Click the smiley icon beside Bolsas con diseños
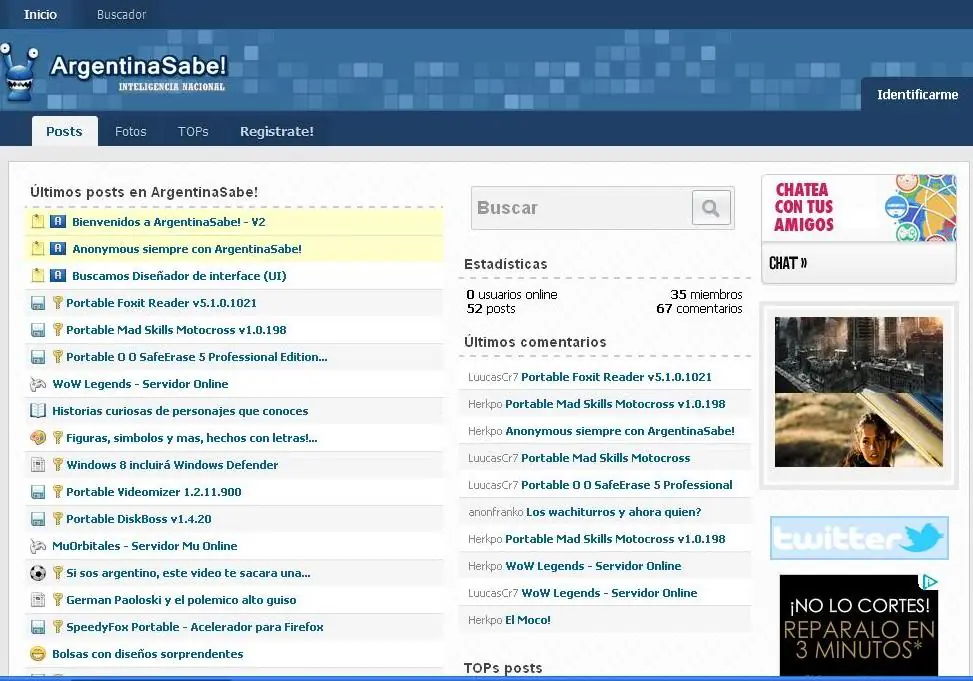Viewport: 973px width, 681px height. click(x=38, y=654)
